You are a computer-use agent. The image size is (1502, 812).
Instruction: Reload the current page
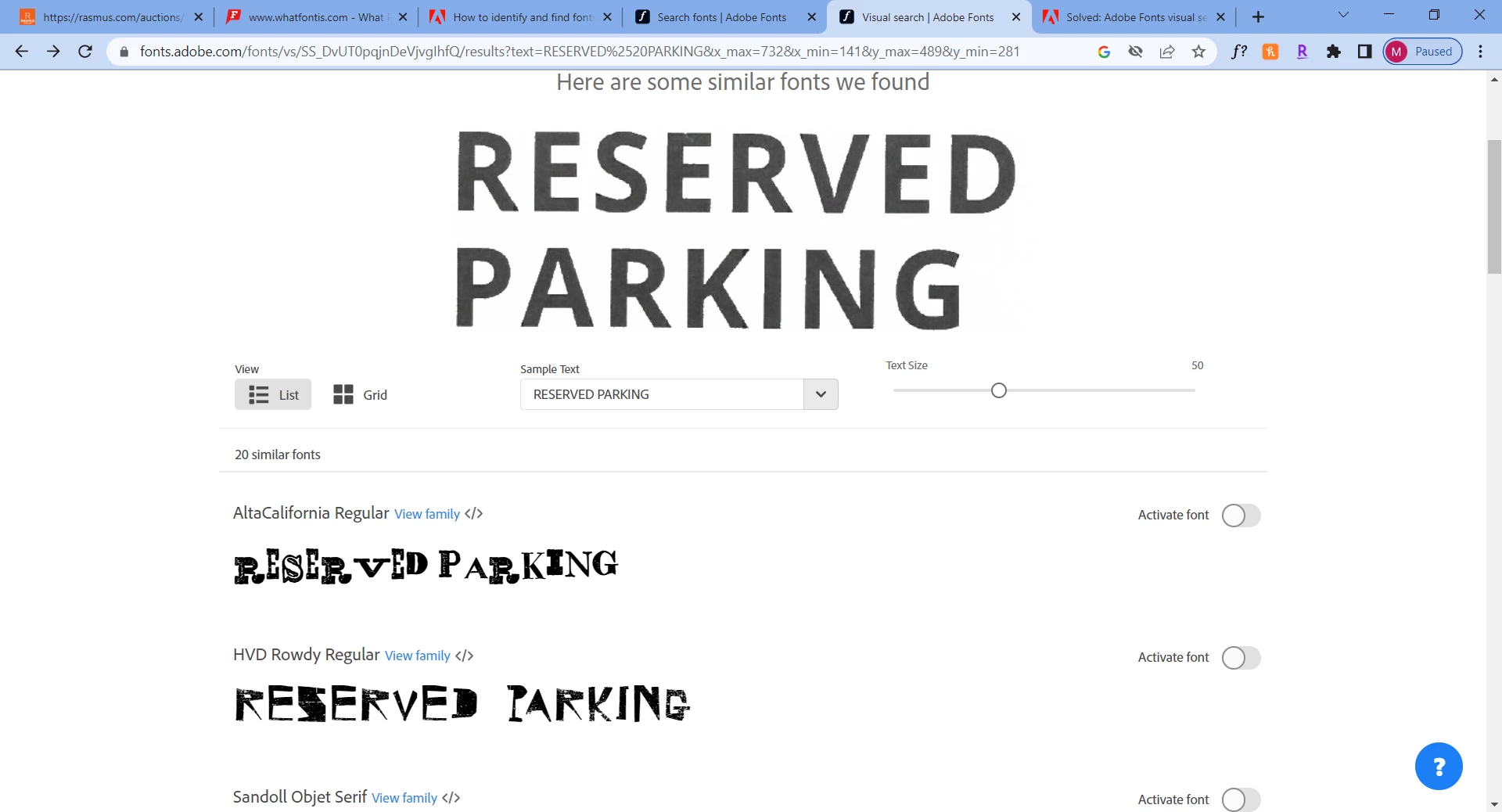point(85,52)
